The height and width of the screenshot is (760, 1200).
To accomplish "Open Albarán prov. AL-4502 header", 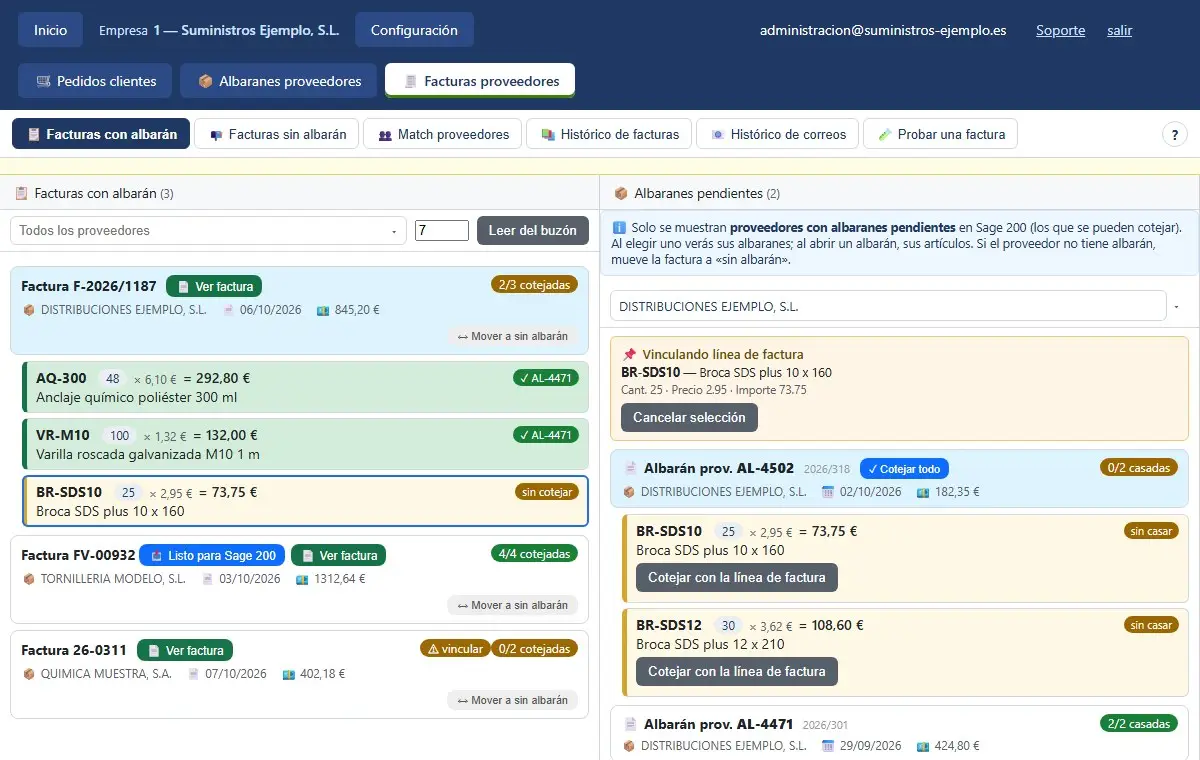I will point(899,479).
